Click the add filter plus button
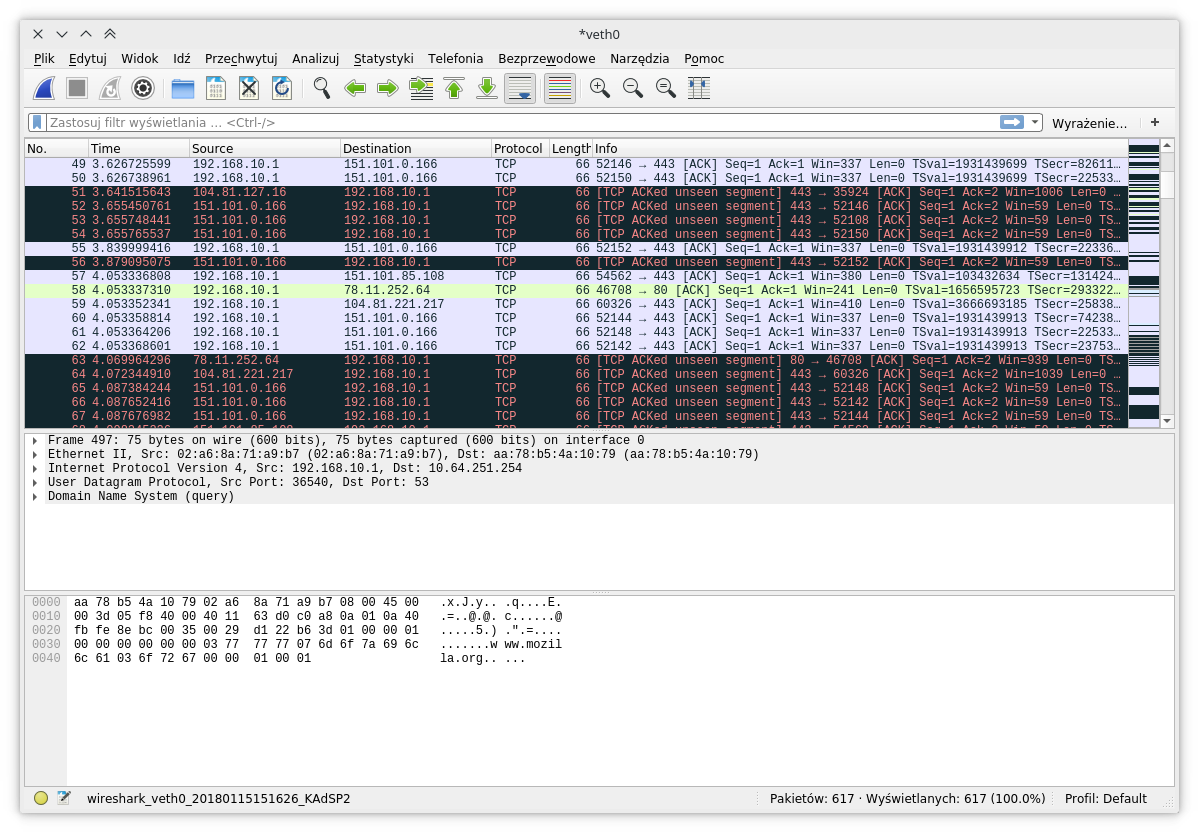The image size is (1199, 833). pos(1155,122)
